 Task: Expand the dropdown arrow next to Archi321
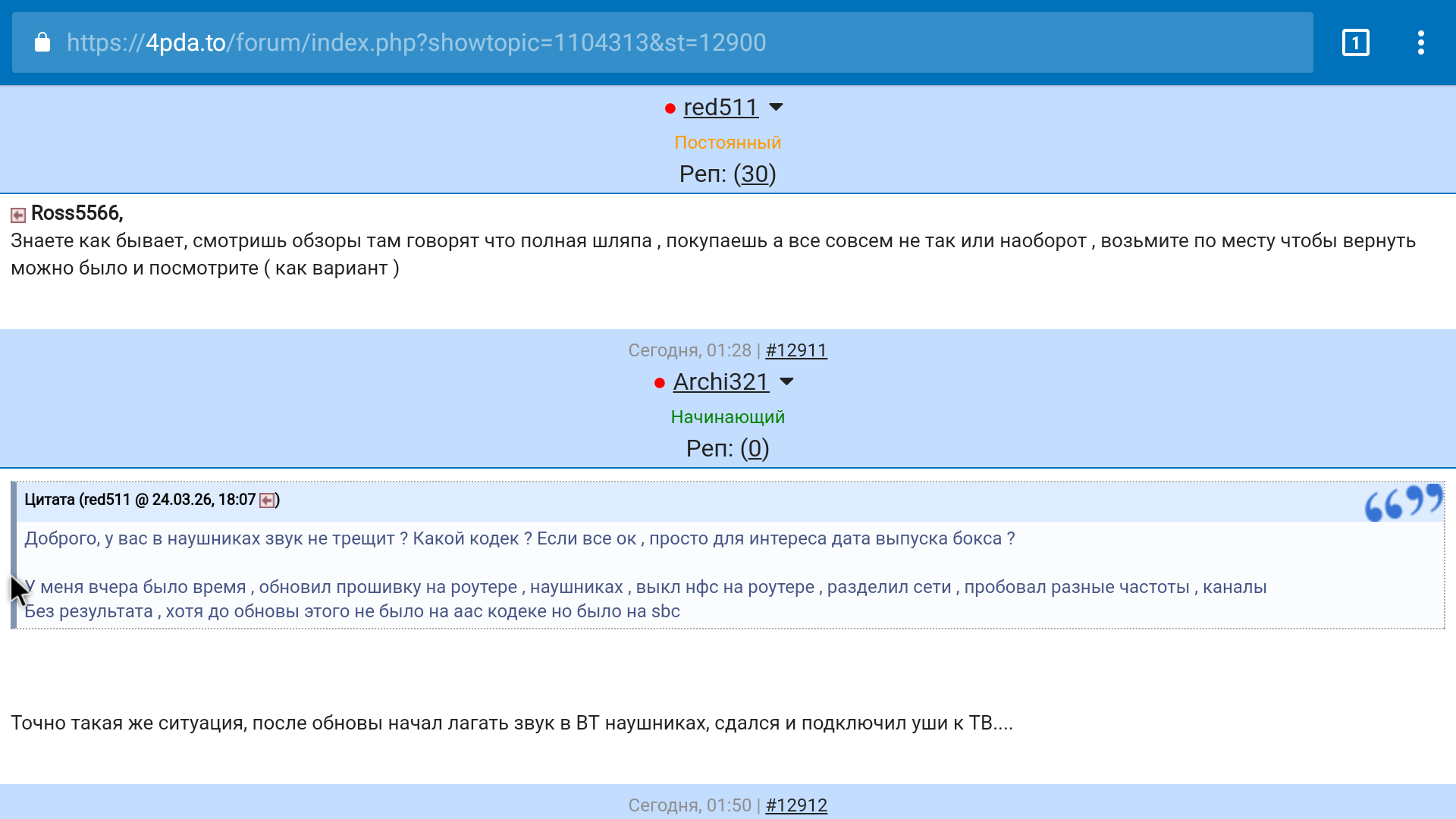click(x=786, y=381)
